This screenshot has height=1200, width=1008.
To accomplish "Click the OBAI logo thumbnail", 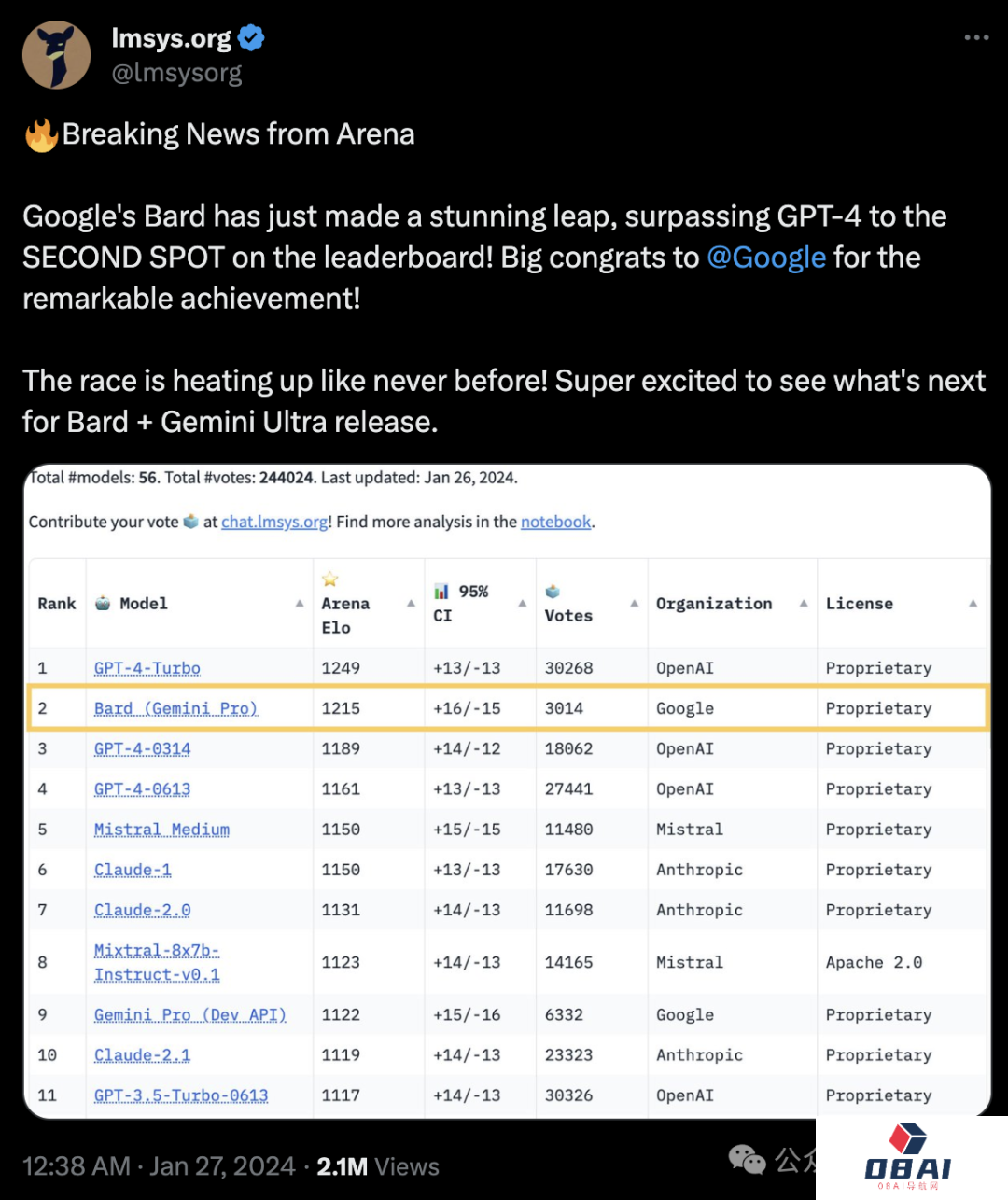I will 908,1158.
